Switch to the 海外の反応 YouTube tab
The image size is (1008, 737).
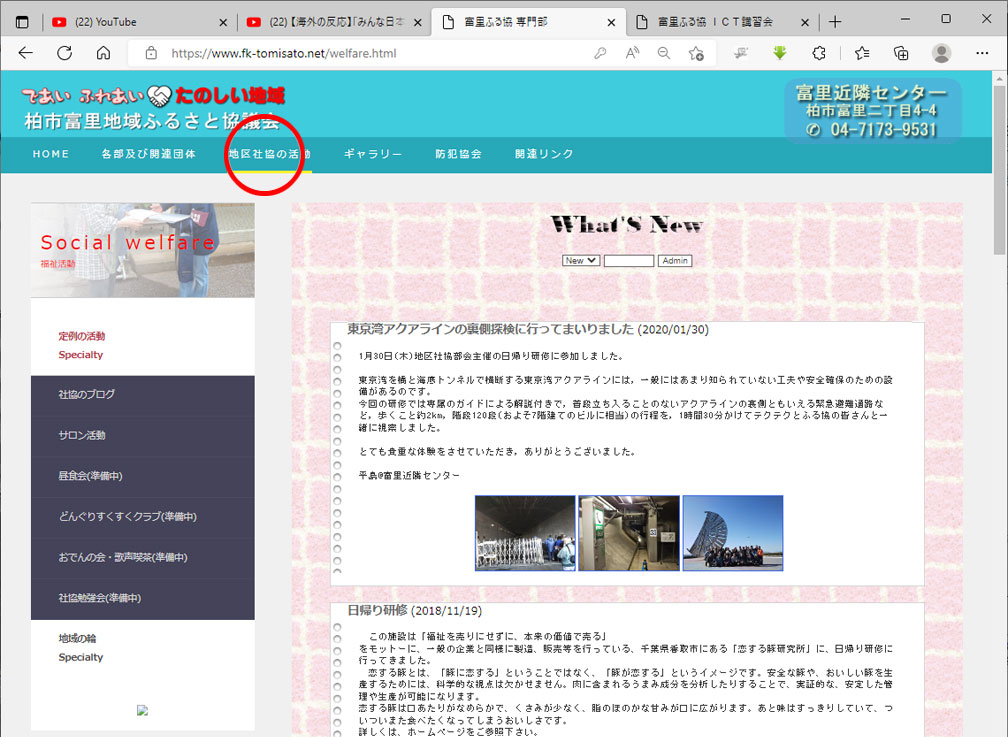coord(336,22)
